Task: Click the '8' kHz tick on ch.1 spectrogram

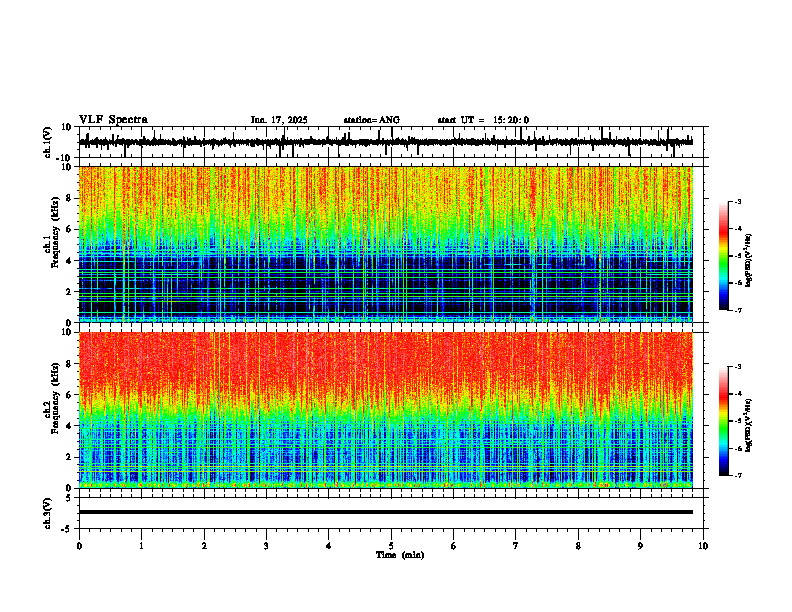Action: pos(69,198)
